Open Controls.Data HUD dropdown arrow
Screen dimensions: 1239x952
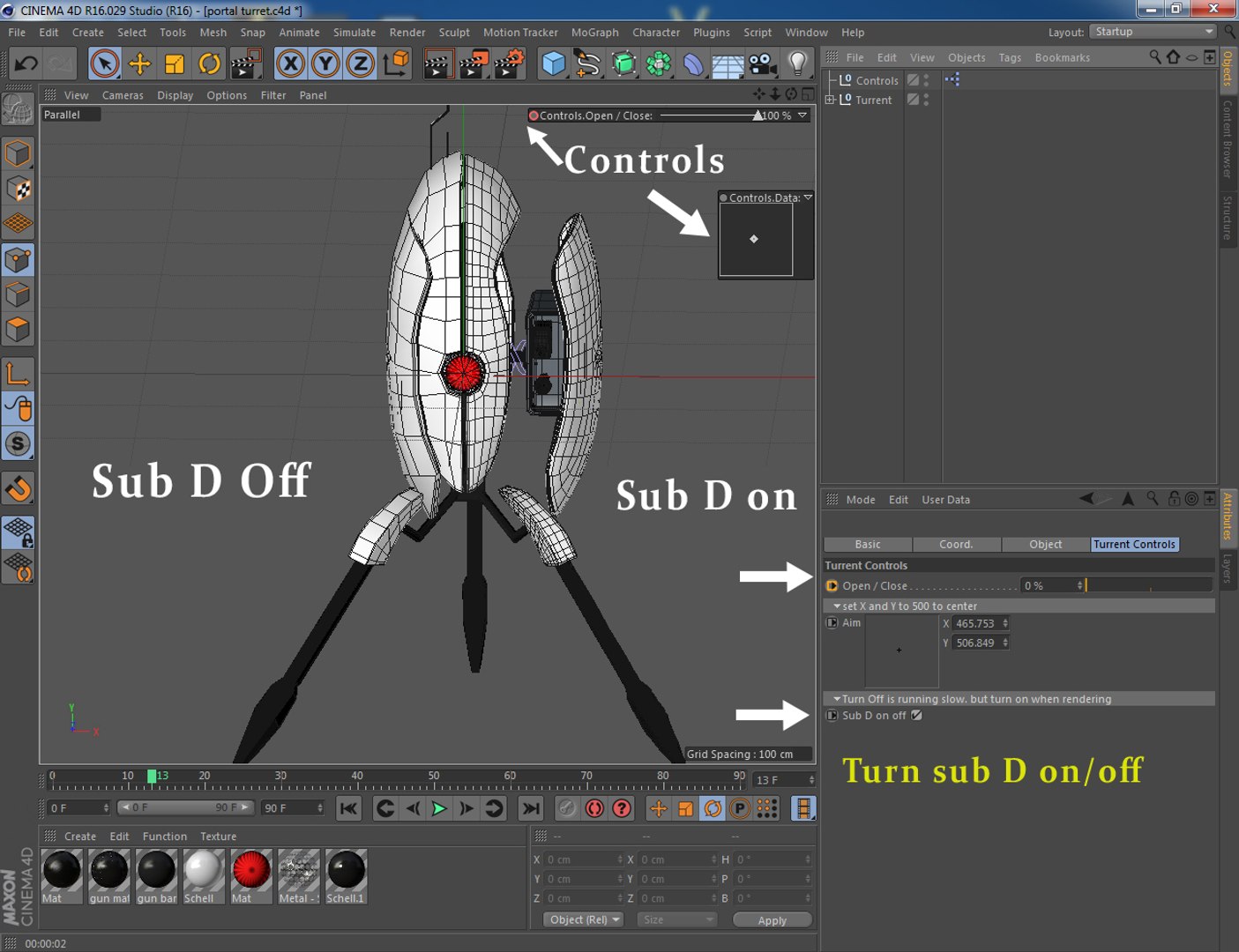(x=808, y=197)
